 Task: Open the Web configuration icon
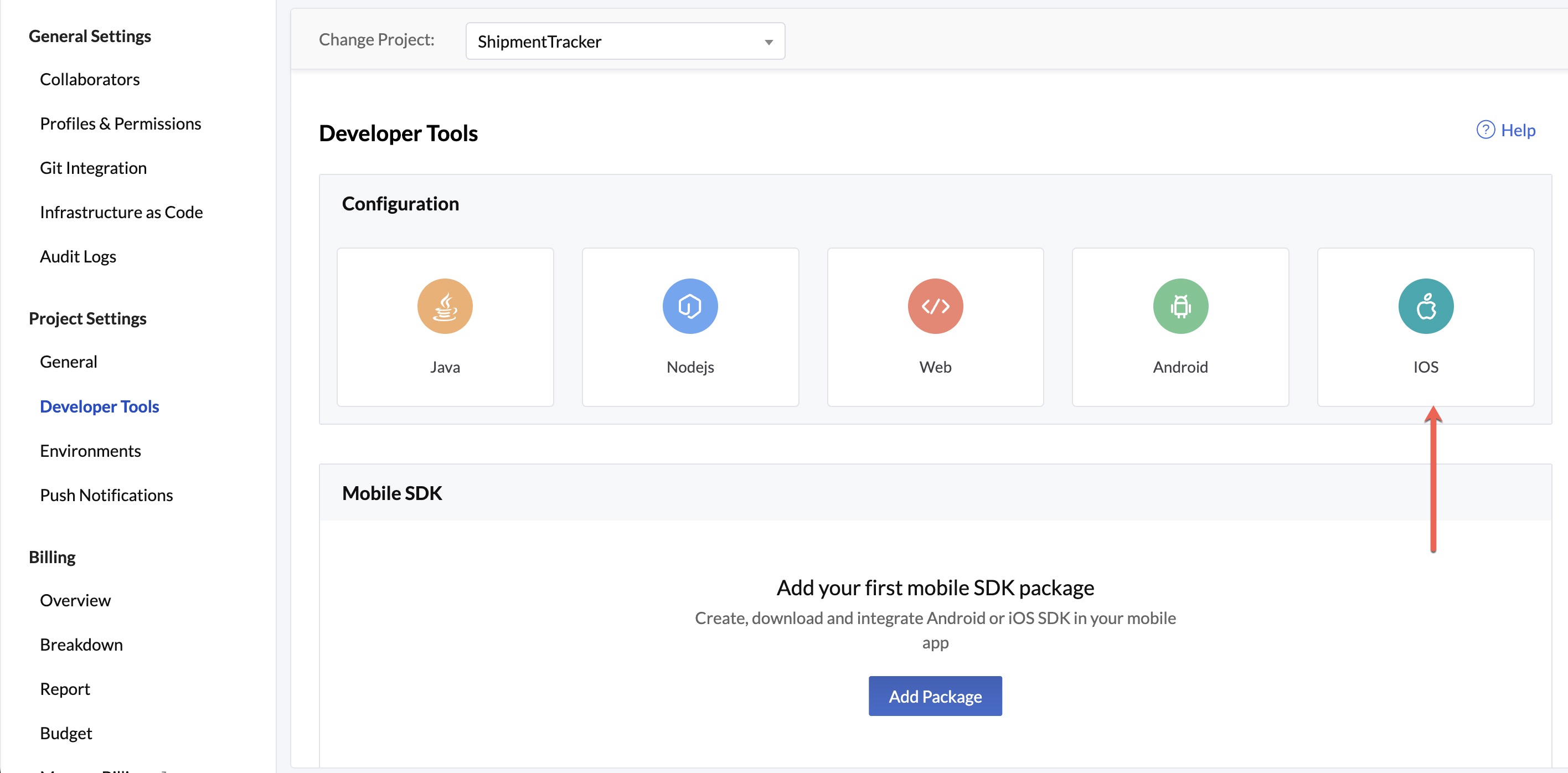click(x=935, y=306)
